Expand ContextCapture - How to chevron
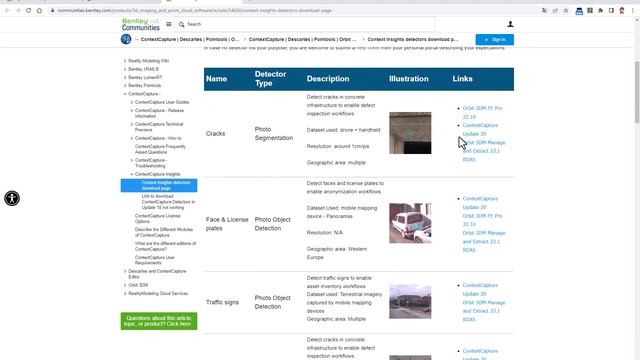The image size is (640, 360). tap(132, 138)
